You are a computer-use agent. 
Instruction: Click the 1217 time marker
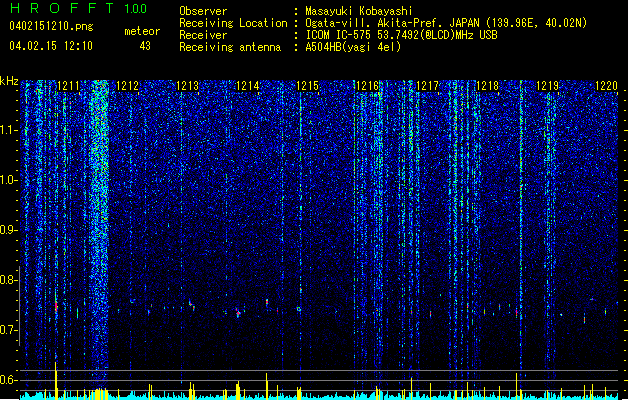428,86
